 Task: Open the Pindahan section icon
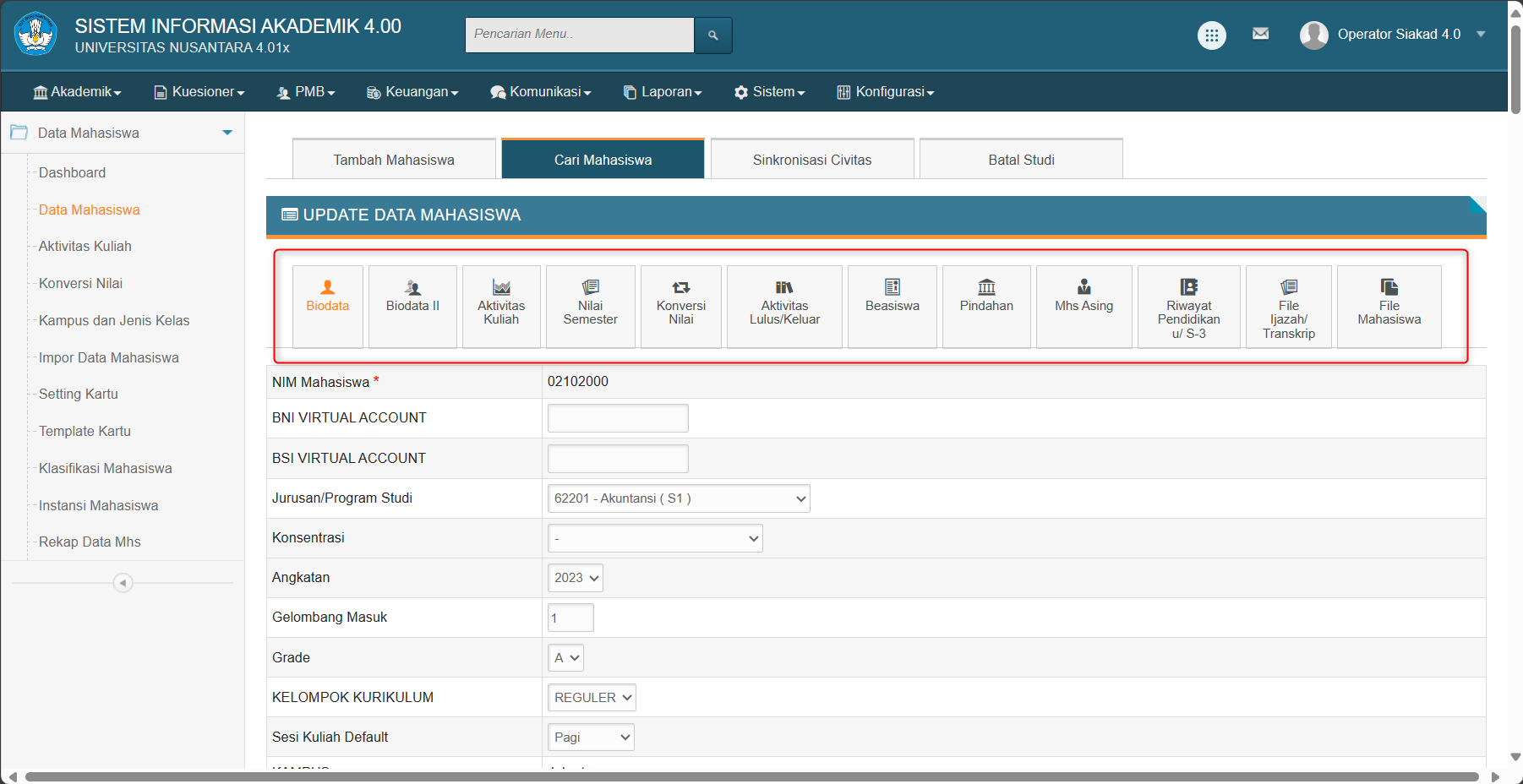(x=986, y=297)
